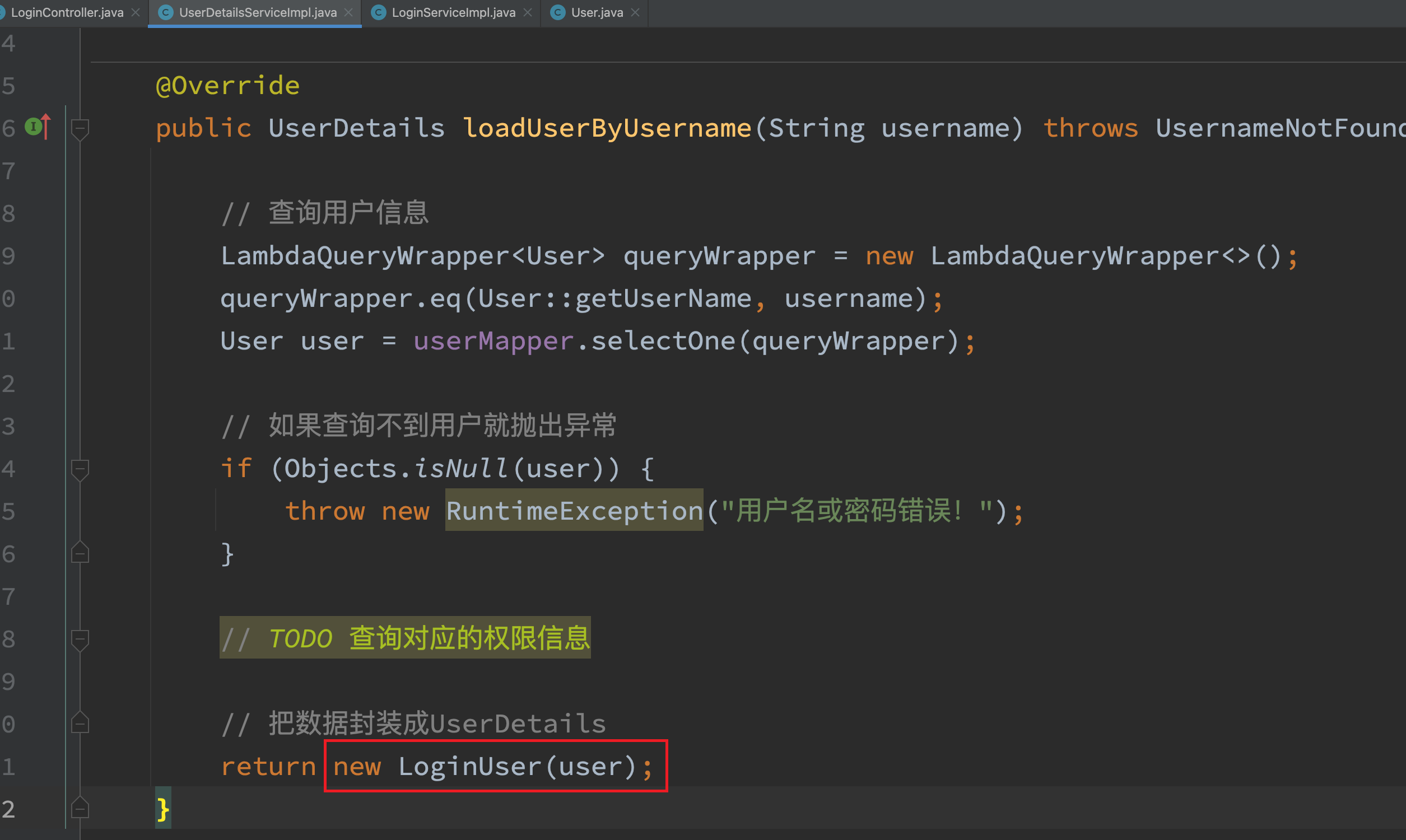Click the implements-method gutter icon at loadUserByUsername

click(x=38, y=127)
